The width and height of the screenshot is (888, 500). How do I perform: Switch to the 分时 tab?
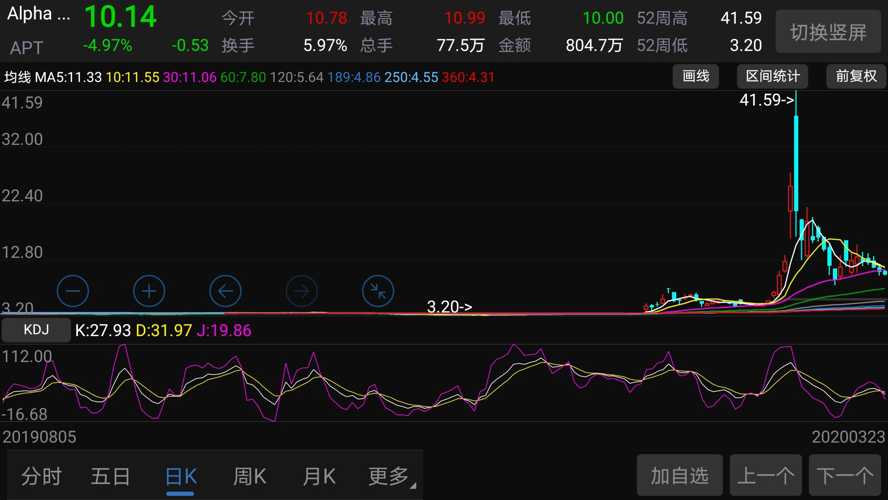(x=41, y=476)
